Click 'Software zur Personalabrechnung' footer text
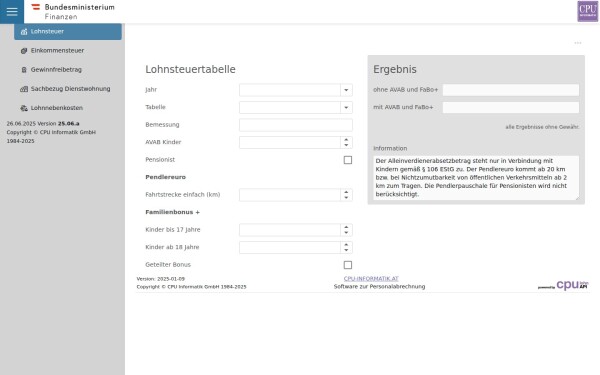 (x=379, y=287)
